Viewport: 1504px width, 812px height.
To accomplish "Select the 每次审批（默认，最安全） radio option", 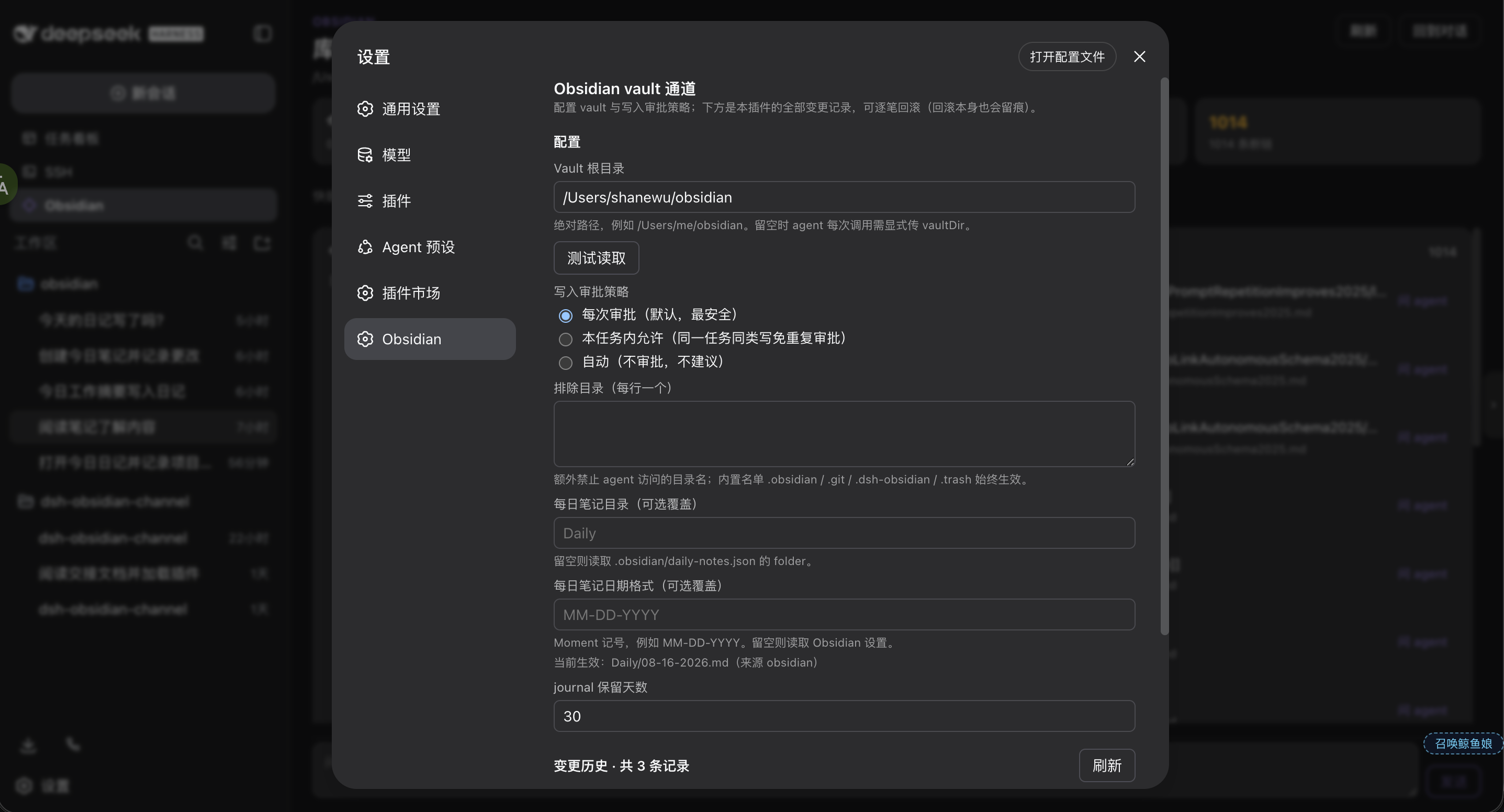I will [x=565, y=316].
